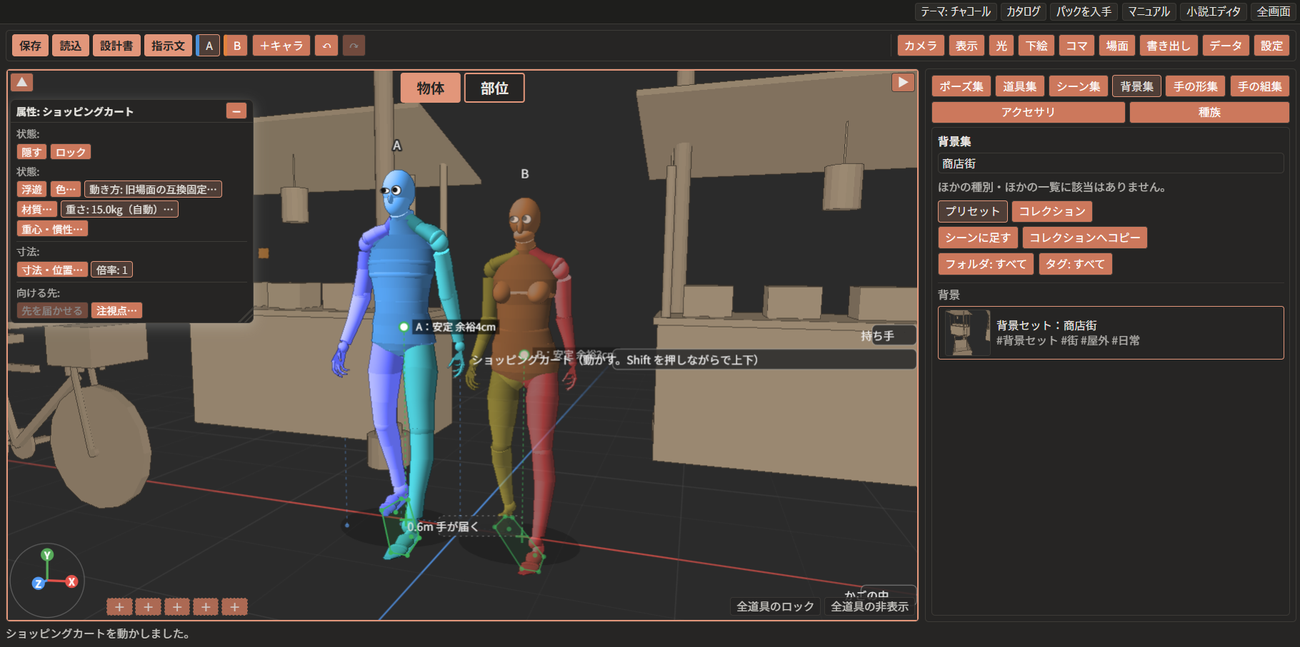Click the undo arrow icon

[326, 46]
